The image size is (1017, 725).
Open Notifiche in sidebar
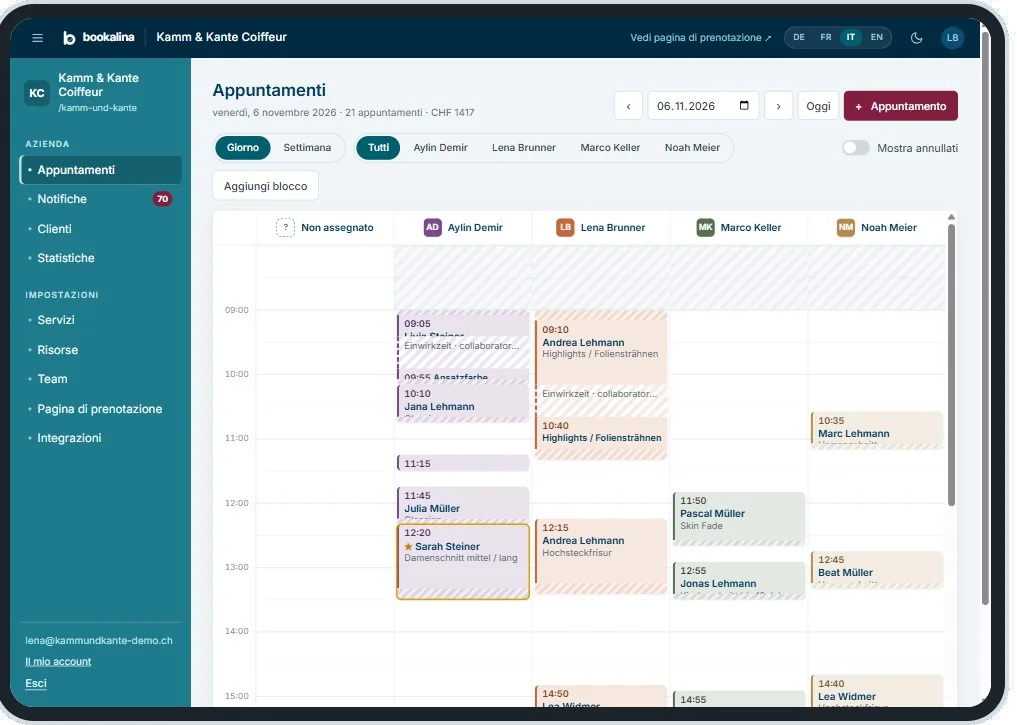(101, 199)
